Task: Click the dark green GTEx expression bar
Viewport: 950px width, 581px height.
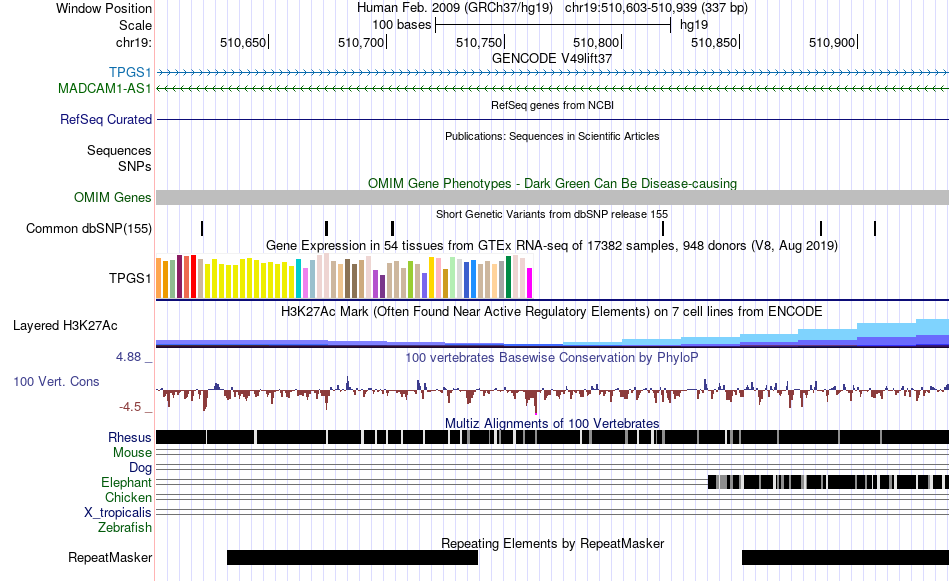Action: [x=508, y=277]
